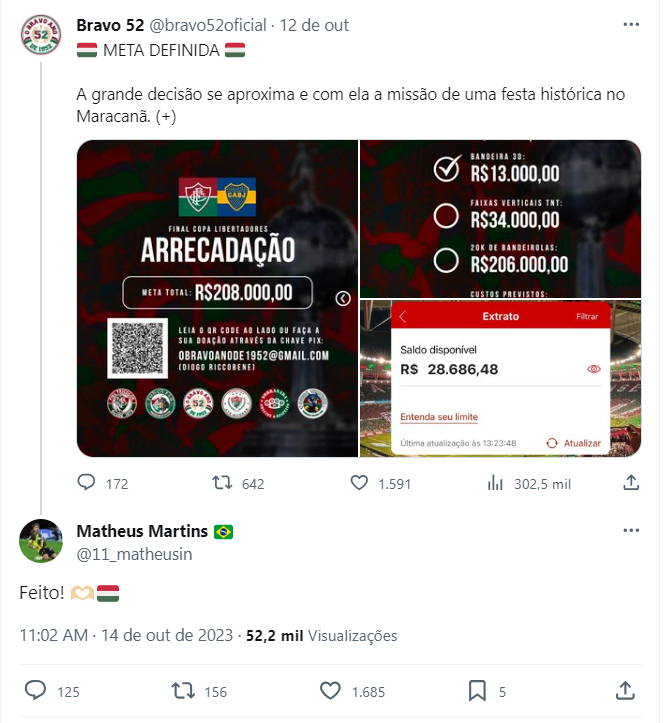Share Matheus Martins' tweet
The height and width of the screenshot is (723, 663).
(625, 690)
